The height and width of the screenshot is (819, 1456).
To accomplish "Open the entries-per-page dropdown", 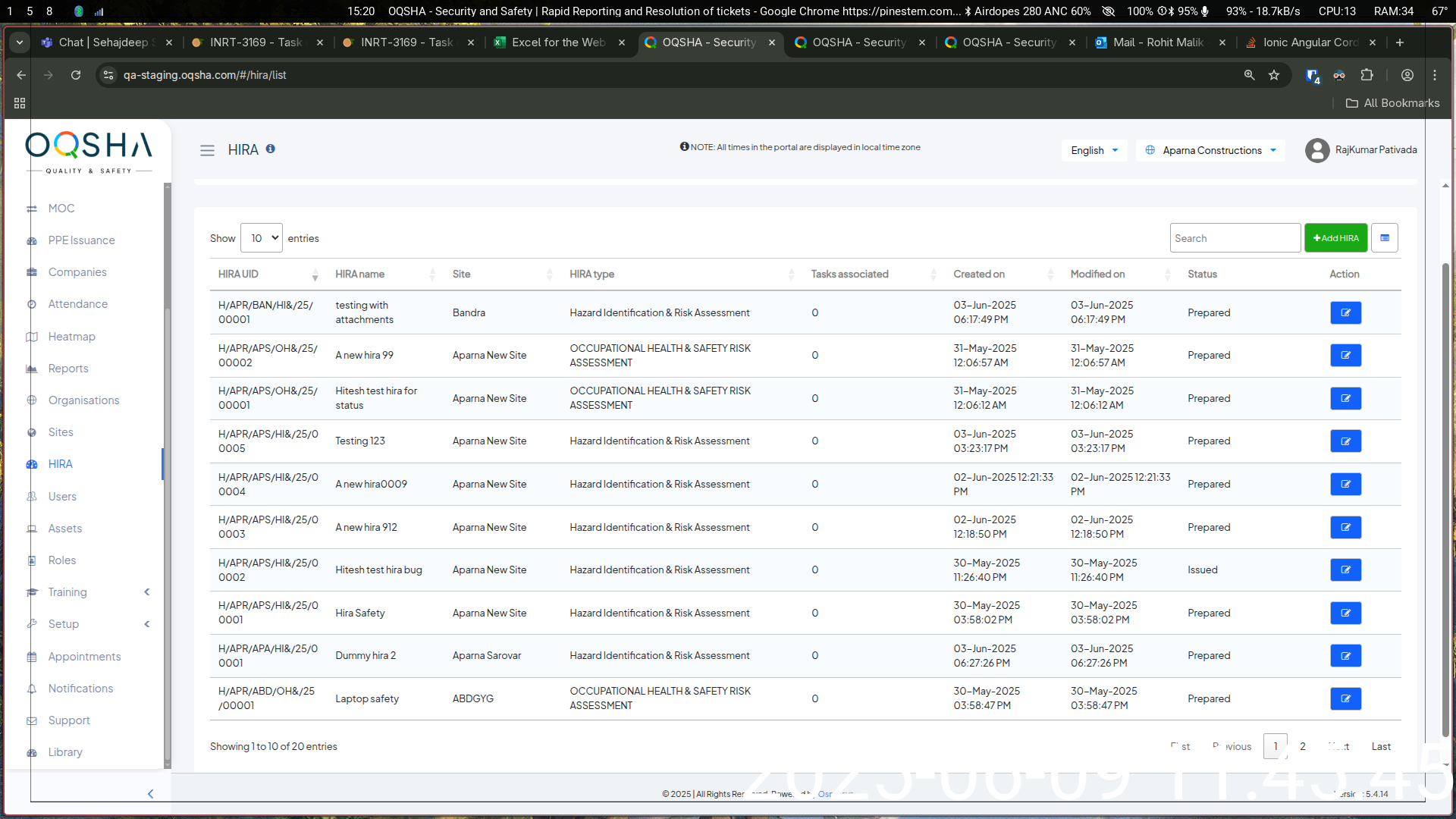I will [x=262, y=238].
